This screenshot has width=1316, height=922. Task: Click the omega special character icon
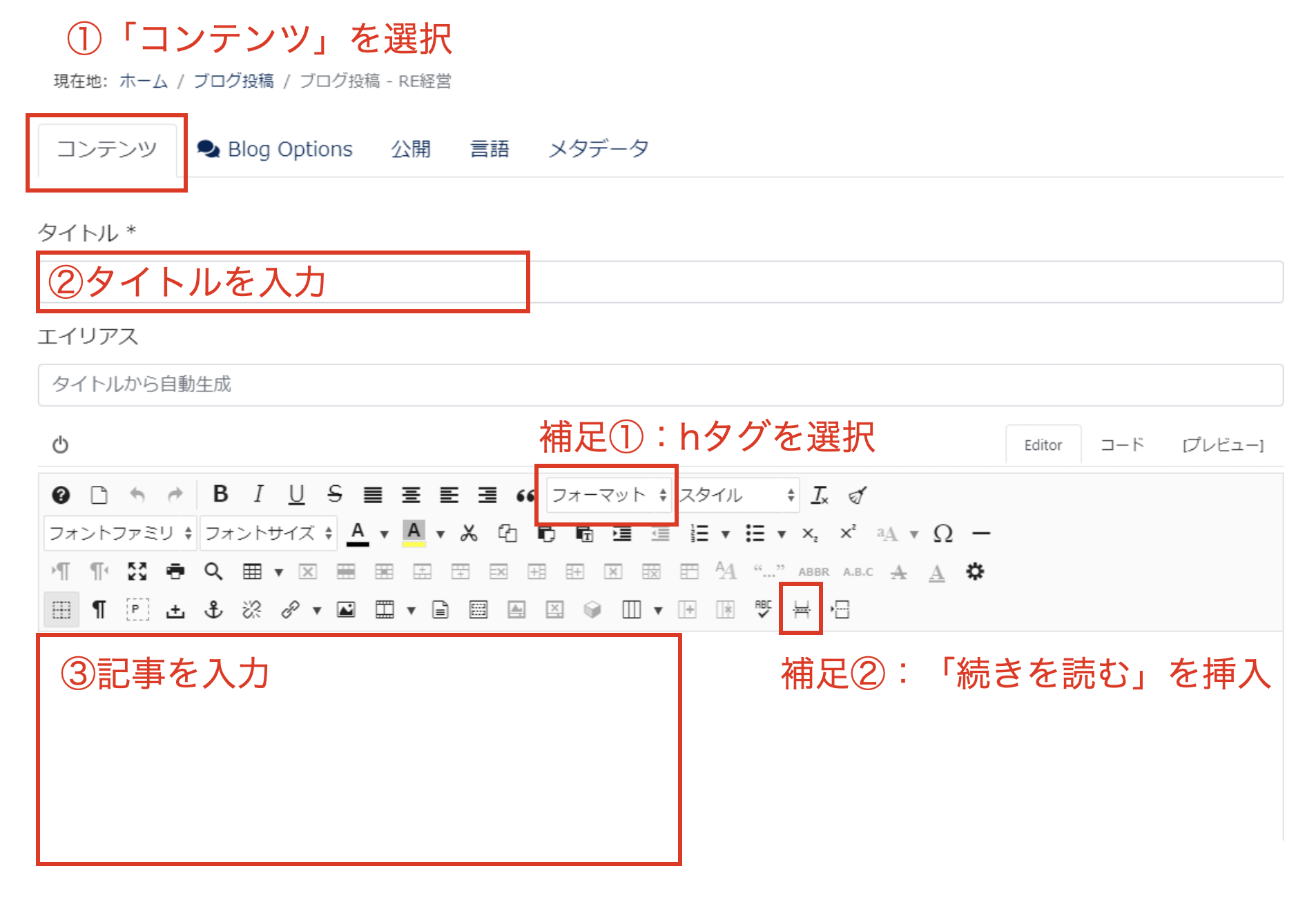point(942,533)
